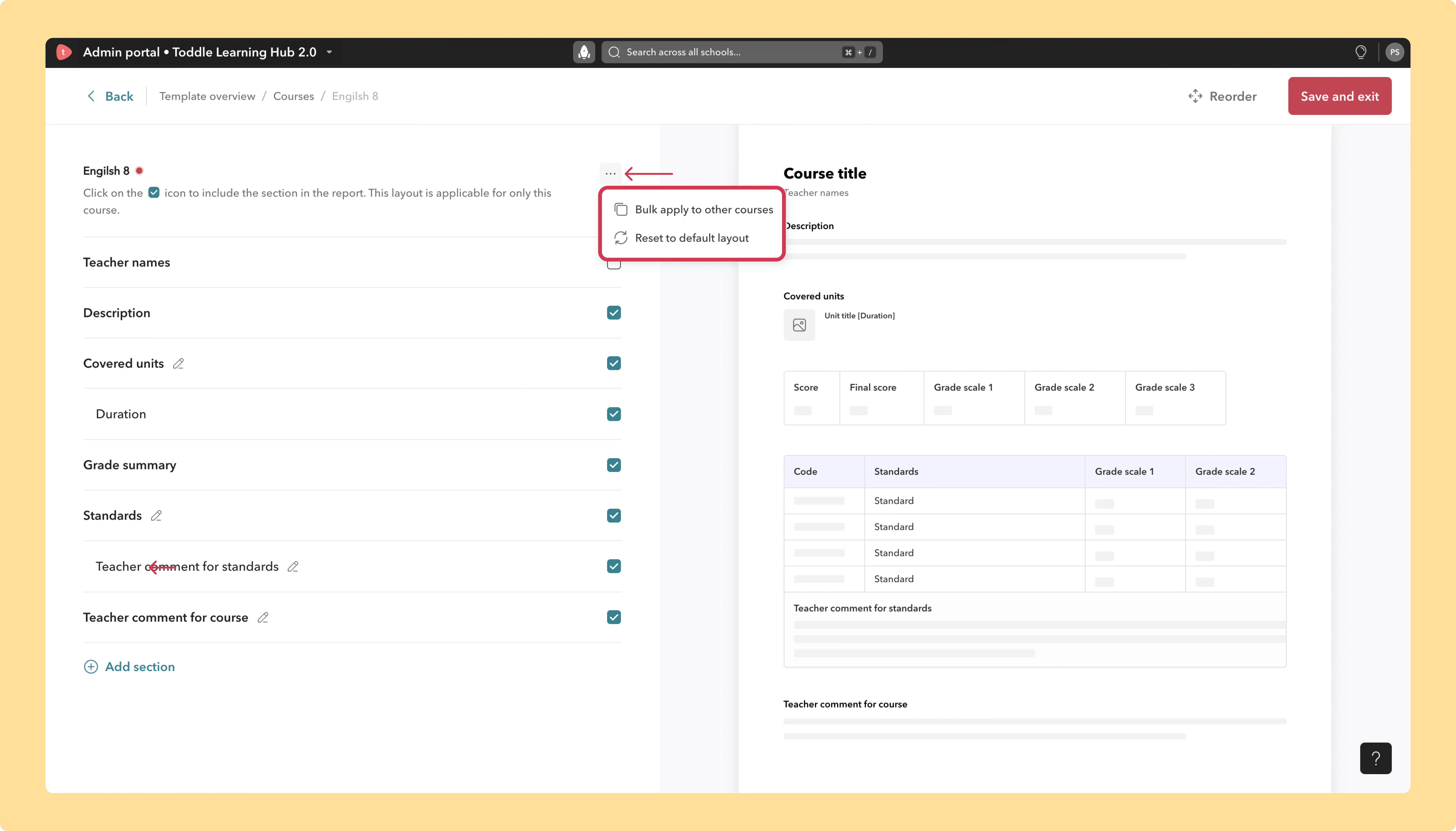Go Back to previous page
This screenshot has width=1456, height=831.
pos(110,96)
